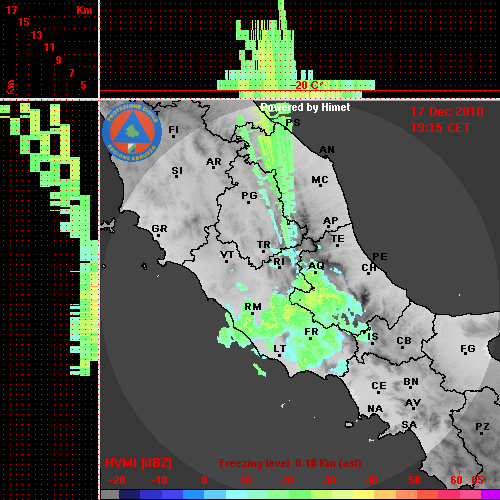Click the PE city label
This screenshot has height=500, width=500.
click(380, 256)
